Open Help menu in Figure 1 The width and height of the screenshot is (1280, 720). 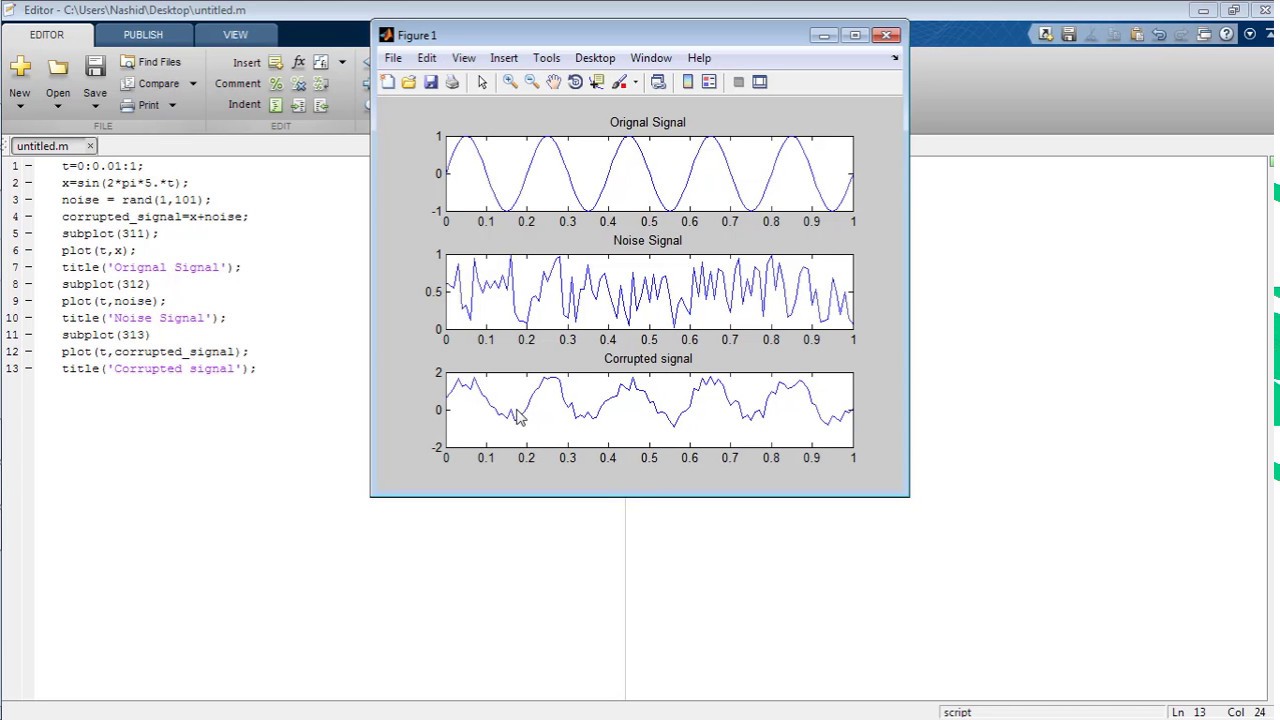(699, 58)
